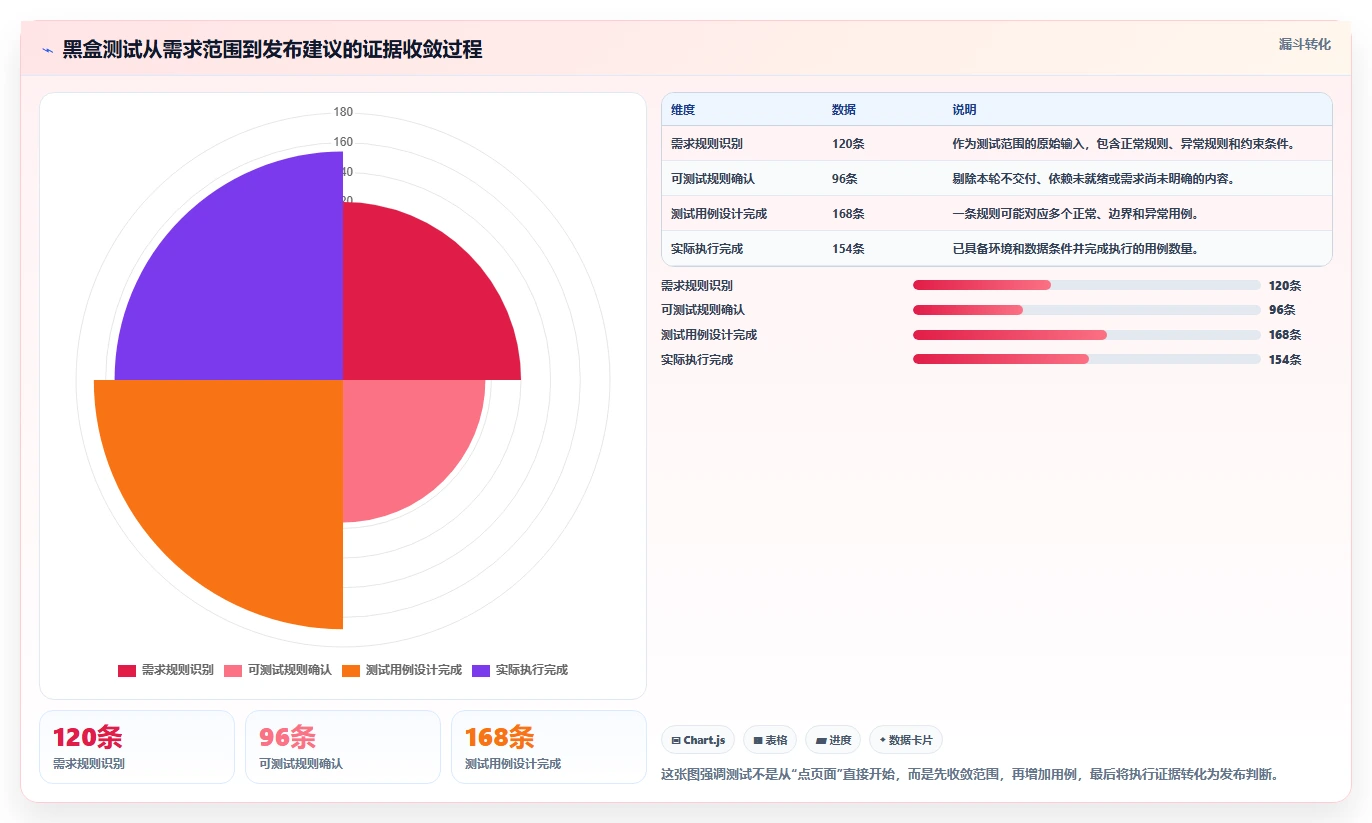The height and width of the screenshot is (823, 1372).
Task: Click the description starting 已具备环境和数据条件
Action: [1076, 249]
